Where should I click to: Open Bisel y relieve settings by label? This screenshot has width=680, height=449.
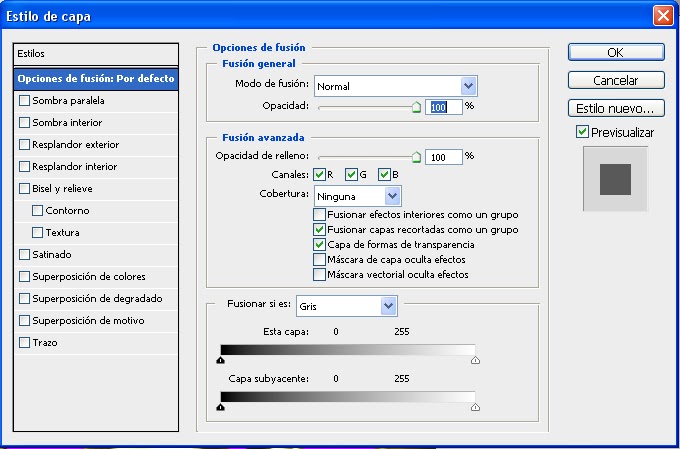[x=62, y=189]
